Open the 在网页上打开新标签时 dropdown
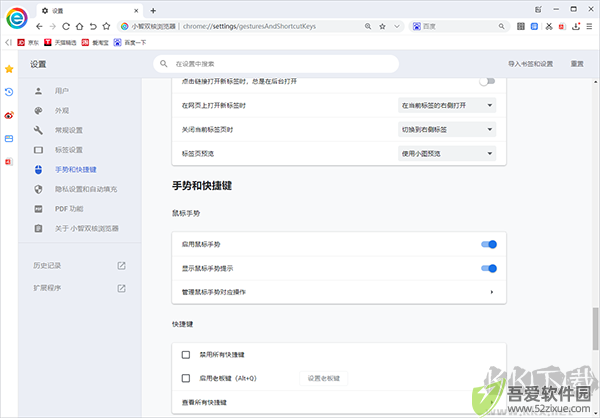Screen dimensions: 600x418 (x=447, y=105)
